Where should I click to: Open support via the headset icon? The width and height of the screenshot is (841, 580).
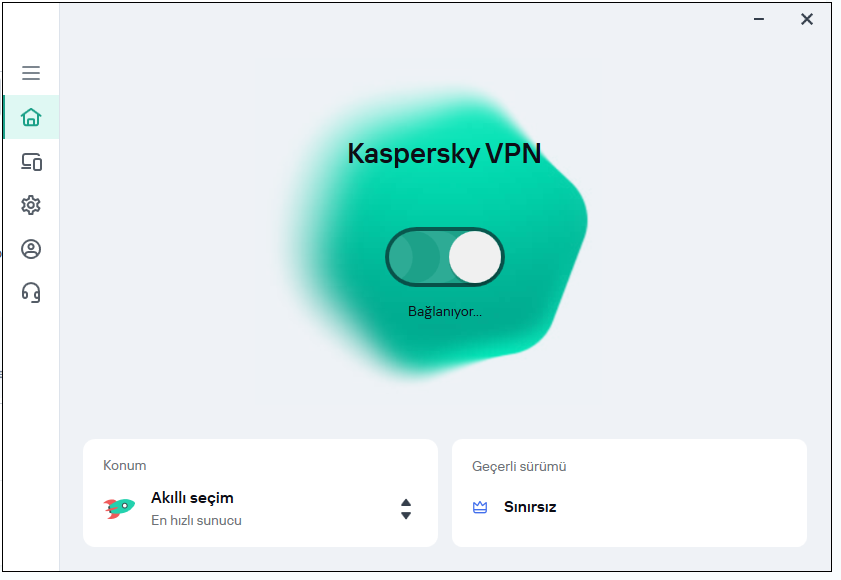(31, 292)
